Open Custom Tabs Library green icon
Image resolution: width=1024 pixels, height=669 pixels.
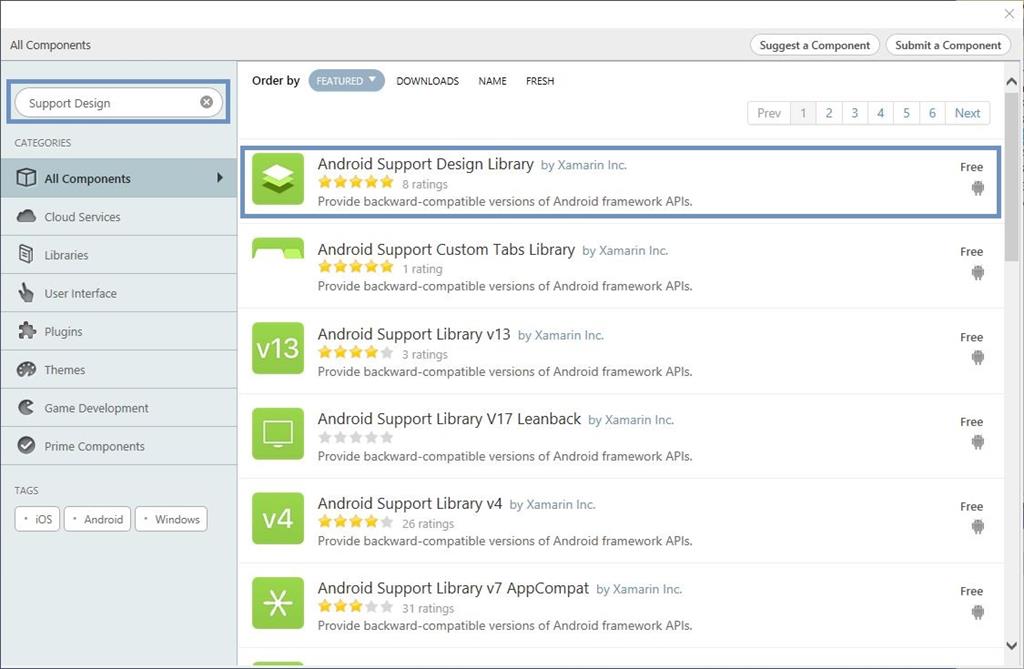click(x=278, y=250)
